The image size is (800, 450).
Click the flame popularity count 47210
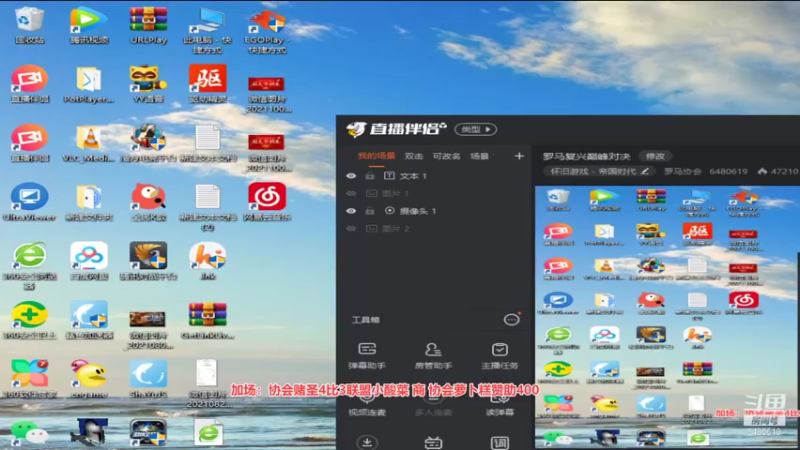tap(778, 171)
